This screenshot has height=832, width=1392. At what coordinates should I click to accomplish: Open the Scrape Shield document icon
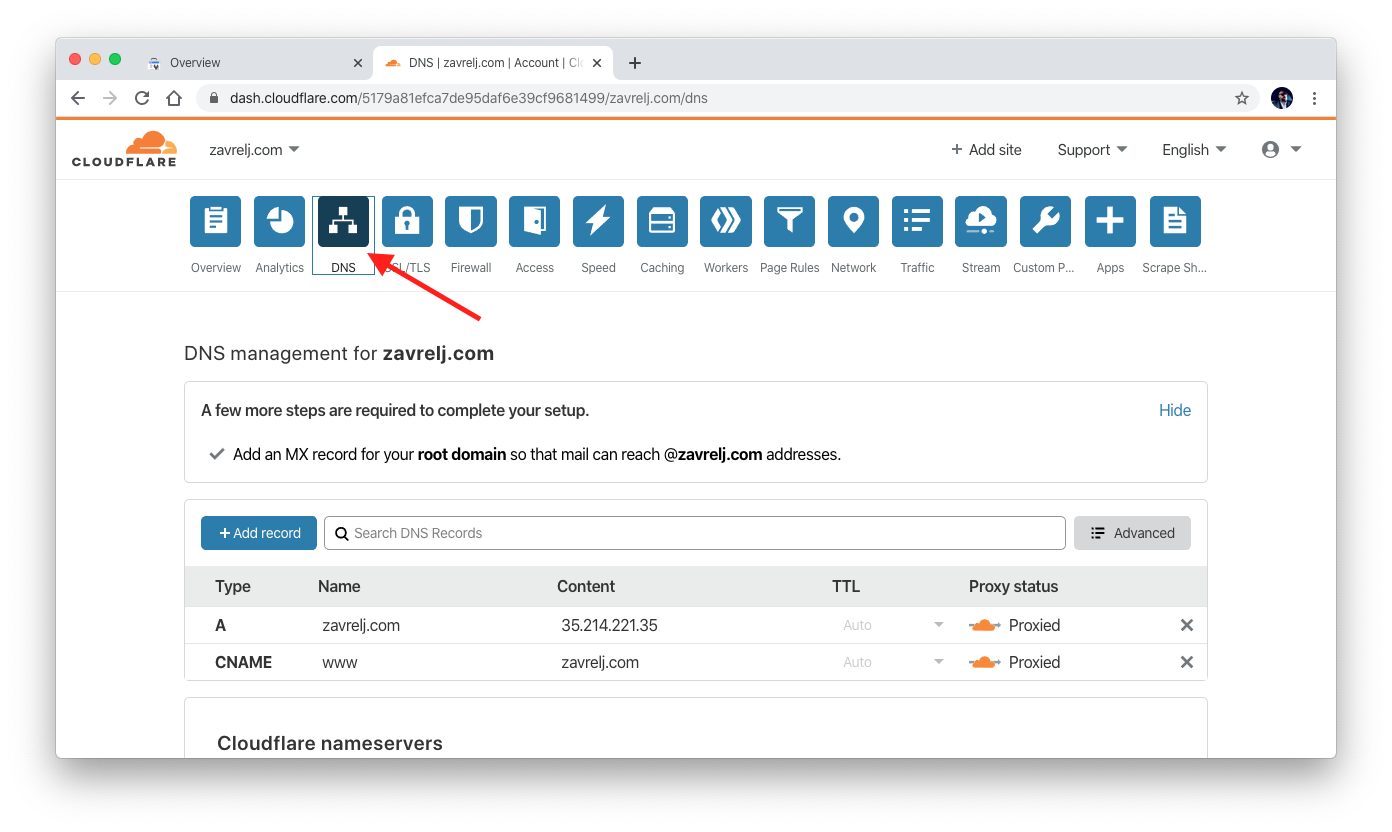pos(1175,221)
